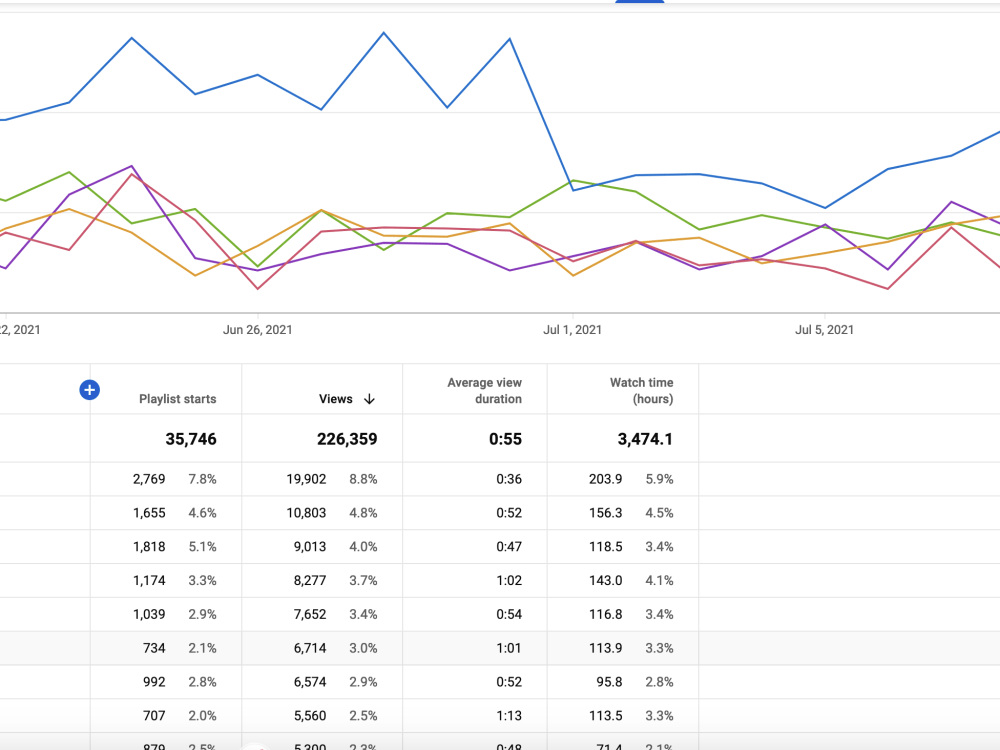Click the 1:13 average view duration cell
1000x750 pixels.
(509, 716)
